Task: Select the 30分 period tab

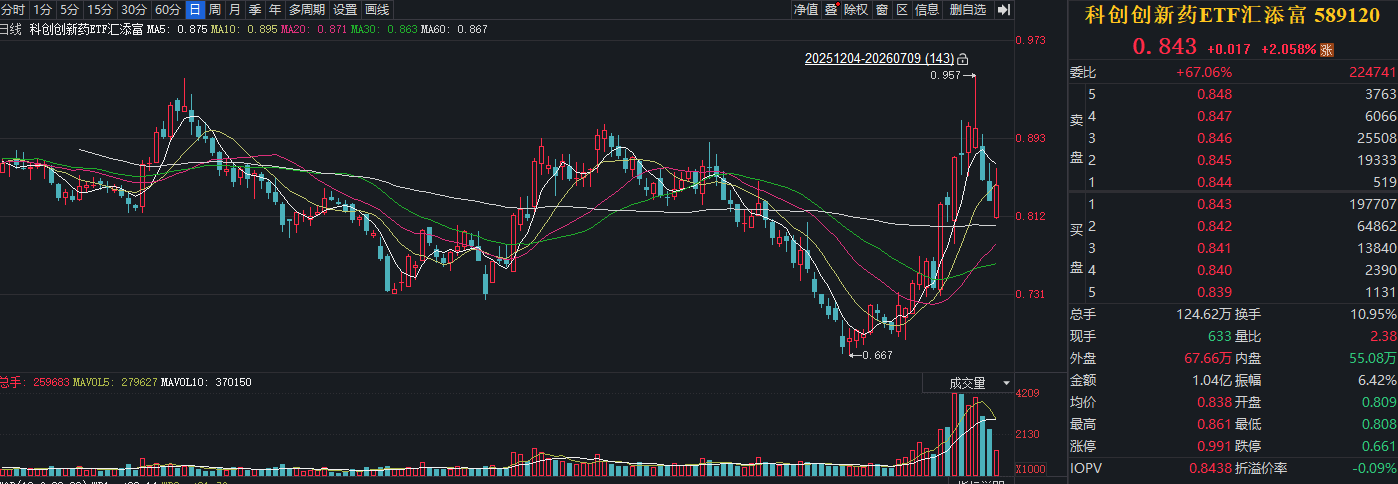Action: pyautogui.click(x=134, y=9)
